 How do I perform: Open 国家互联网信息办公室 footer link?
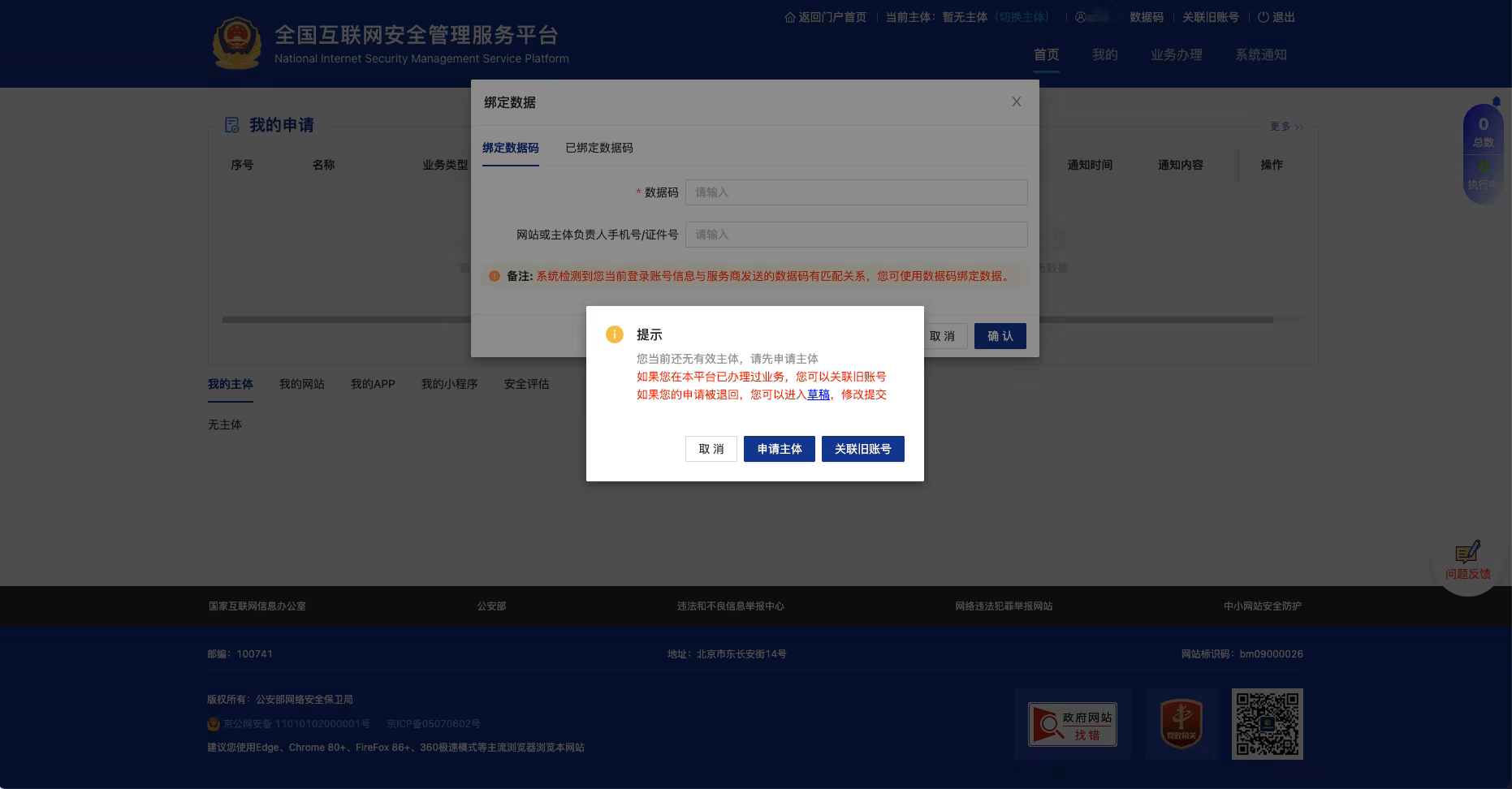[x=257, y=606]
